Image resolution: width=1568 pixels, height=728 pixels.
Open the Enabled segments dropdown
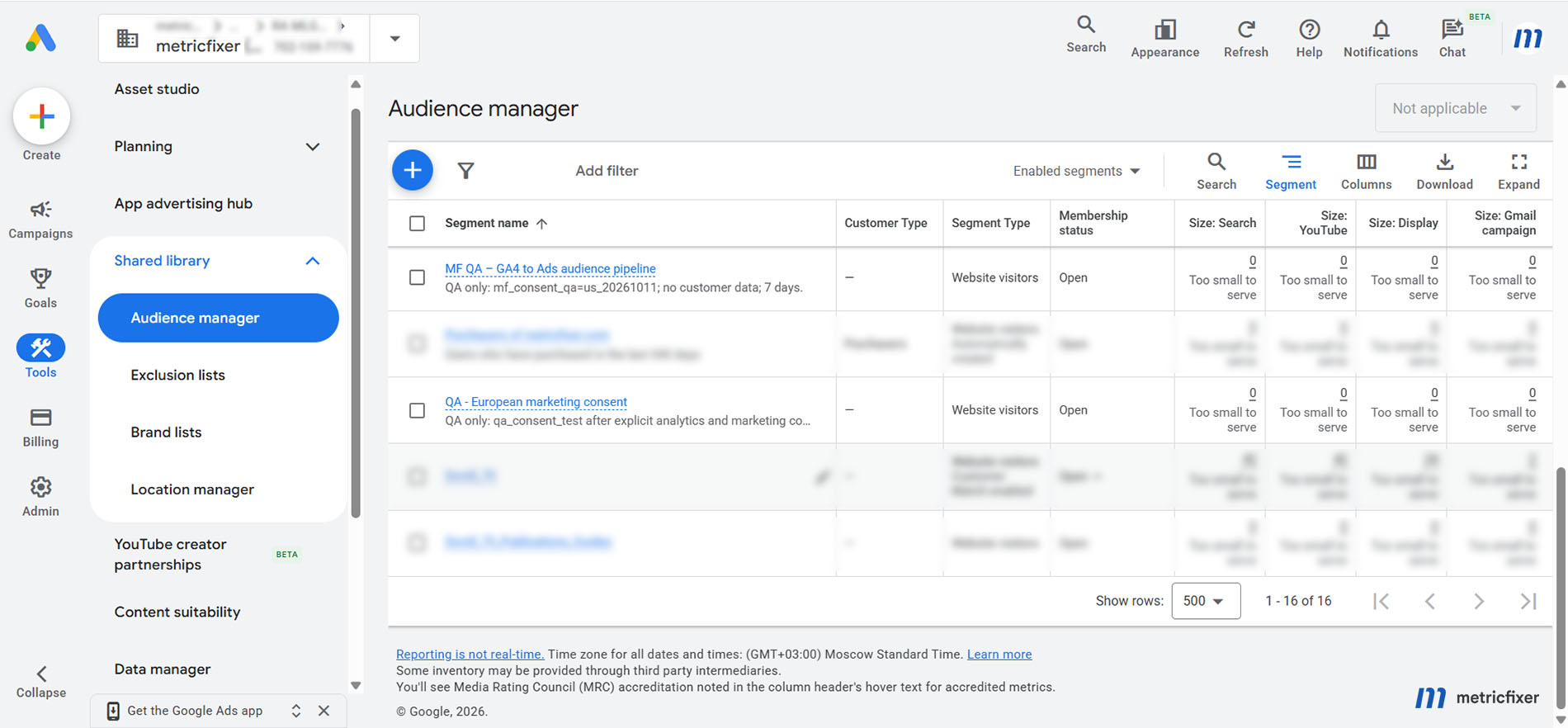tap(1076, 171)
